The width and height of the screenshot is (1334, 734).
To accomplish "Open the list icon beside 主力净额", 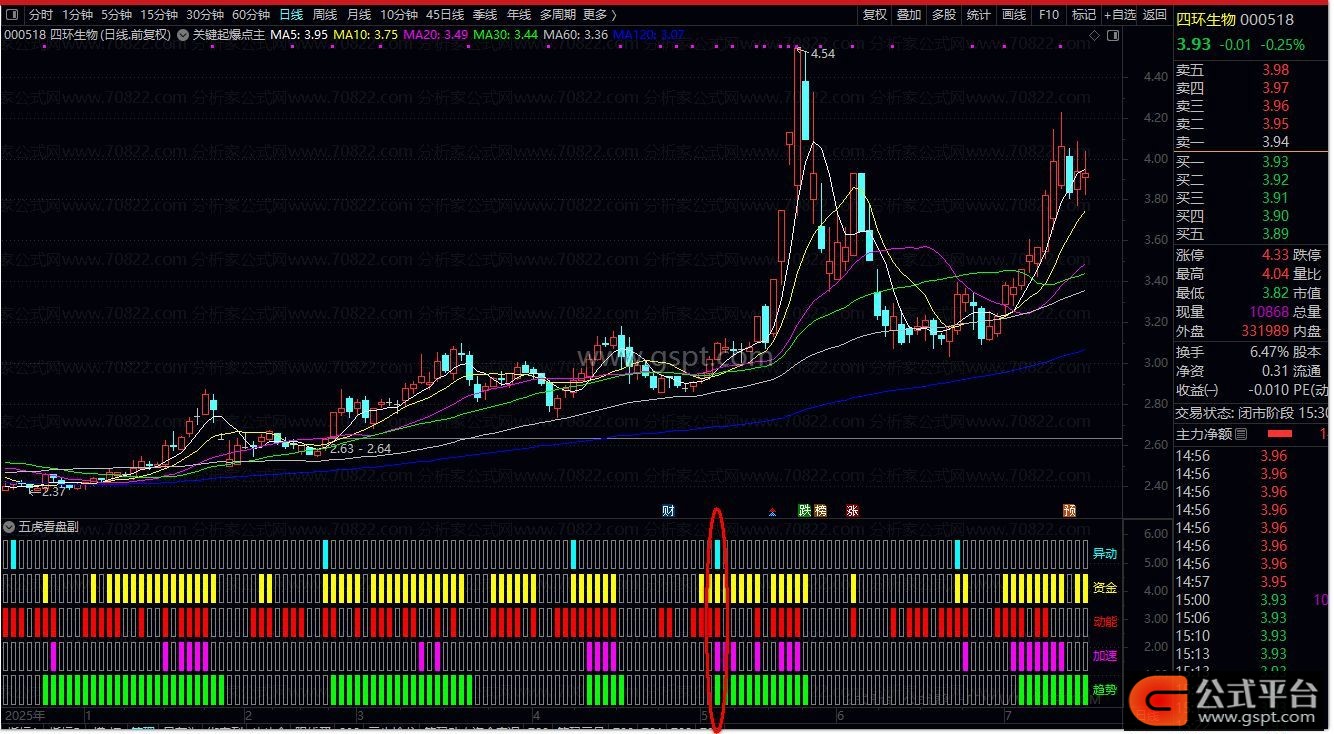I will pos(1241,434).
